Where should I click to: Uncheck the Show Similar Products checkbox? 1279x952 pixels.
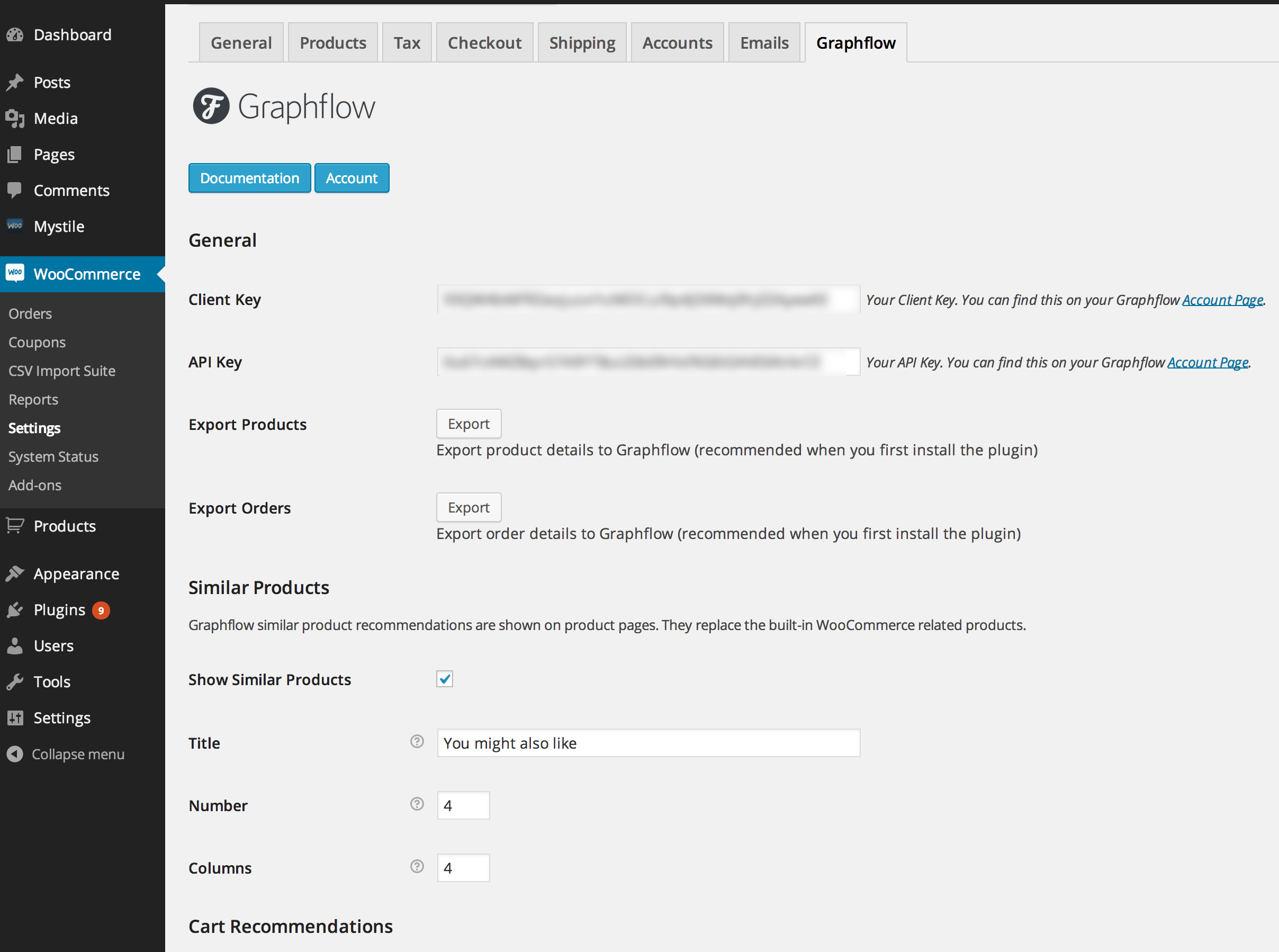point(445,679)
